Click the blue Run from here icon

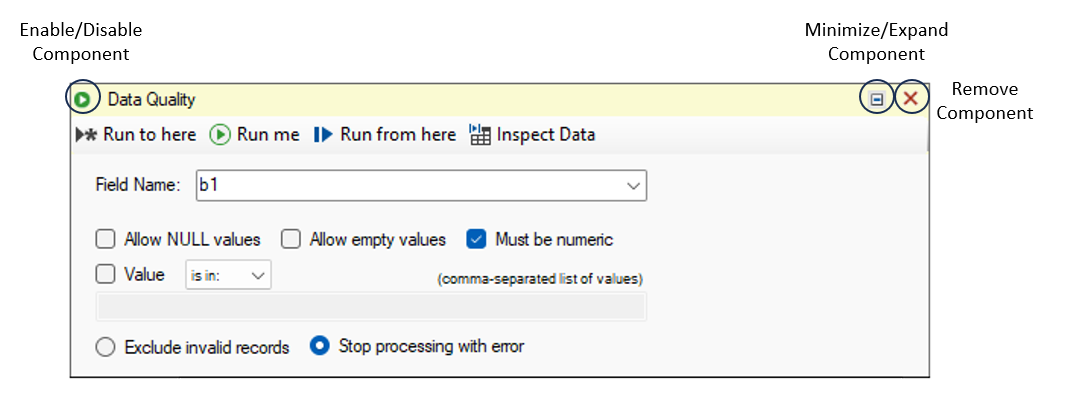pos(323,135)
